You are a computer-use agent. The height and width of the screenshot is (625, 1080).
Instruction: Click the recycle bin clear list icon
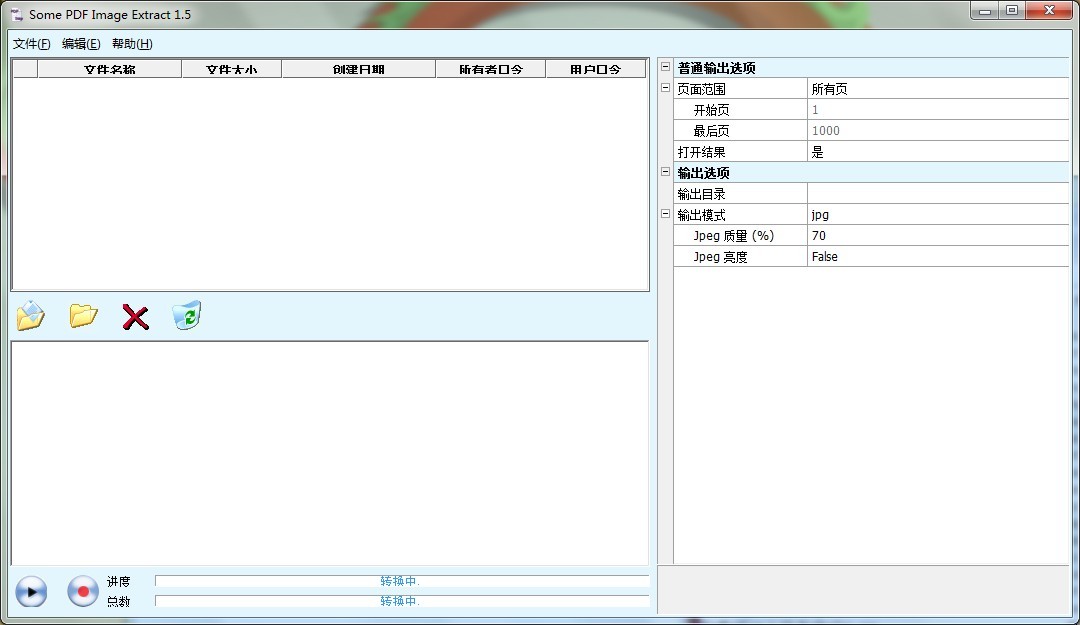coord(186,316)
